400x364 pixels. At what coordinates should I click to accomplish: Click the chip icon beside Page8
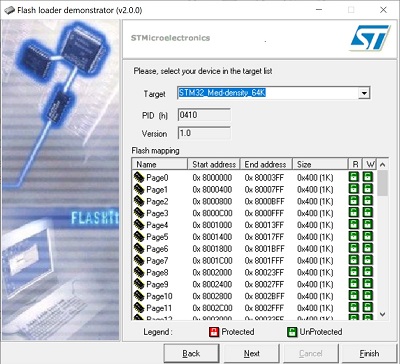tap(139, 272)
